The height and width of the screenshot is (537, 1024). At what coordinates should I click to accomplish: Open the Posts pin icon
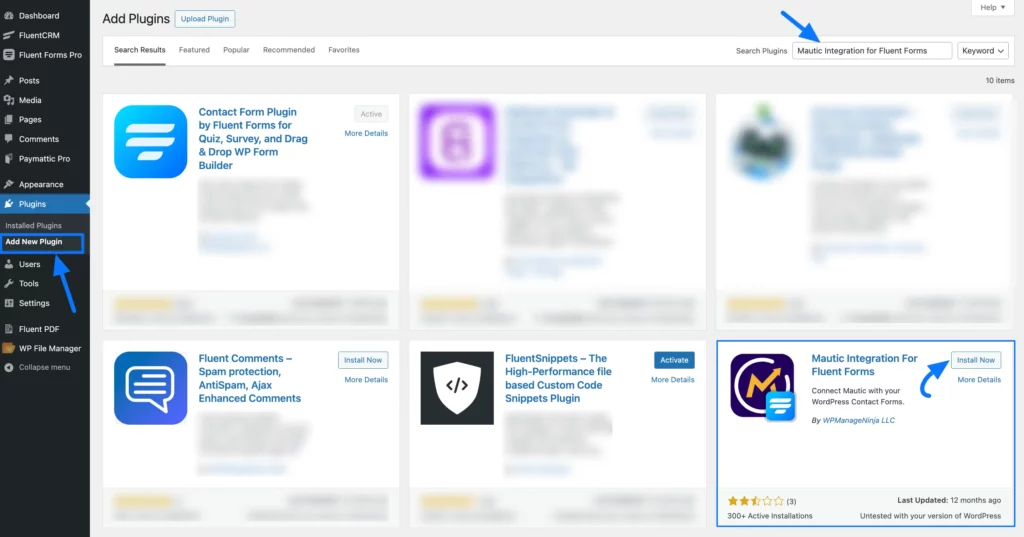(9, 81)
